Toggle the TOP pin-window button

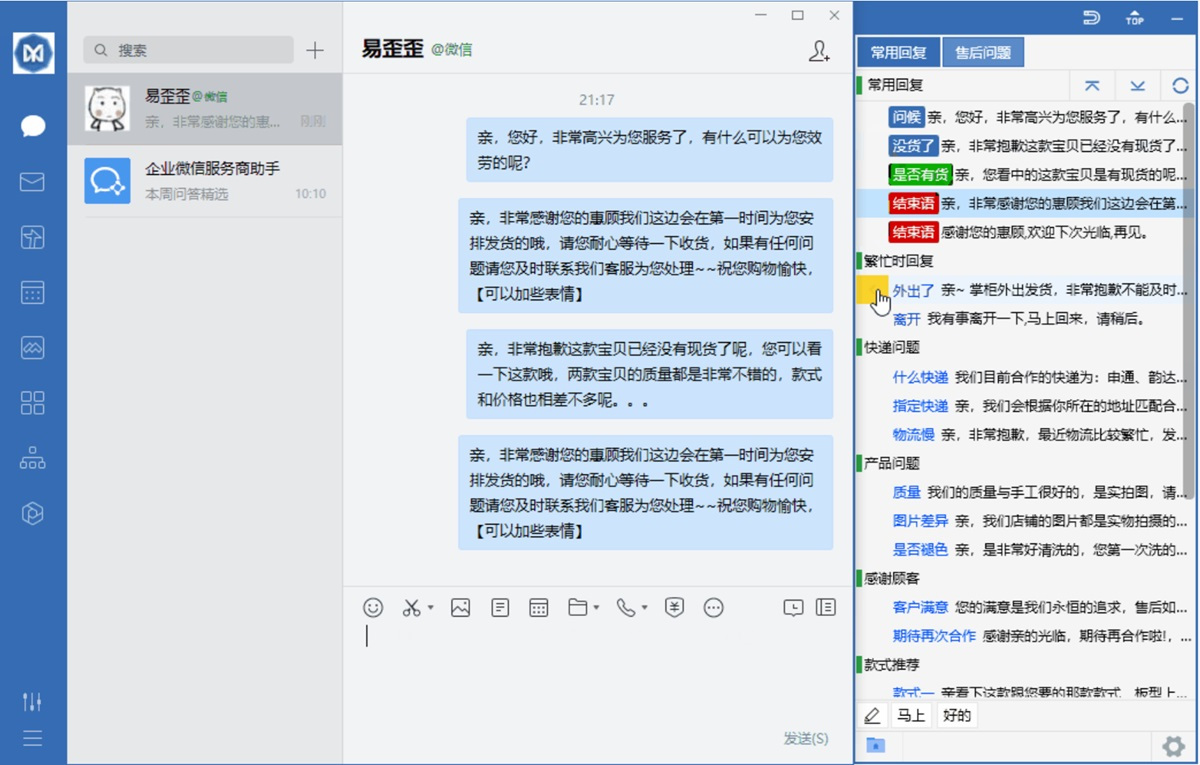1134,17
